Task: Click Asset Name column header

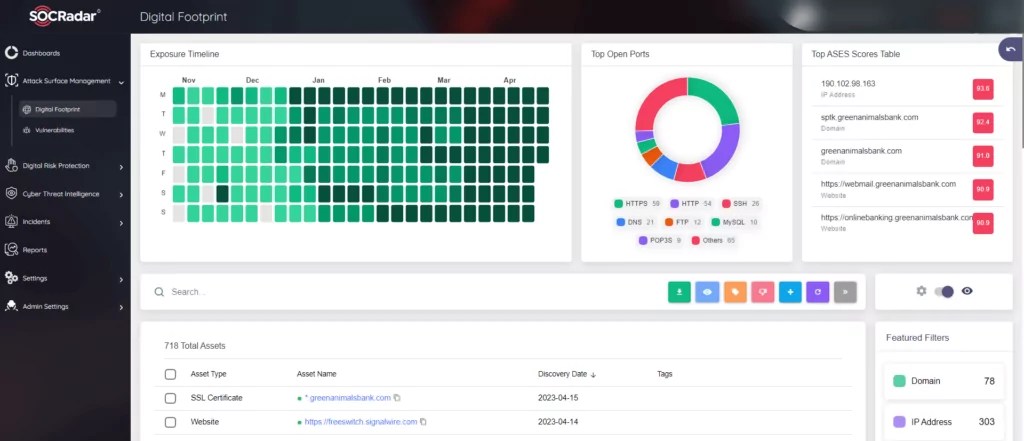Action: click(x=316, y=374)
